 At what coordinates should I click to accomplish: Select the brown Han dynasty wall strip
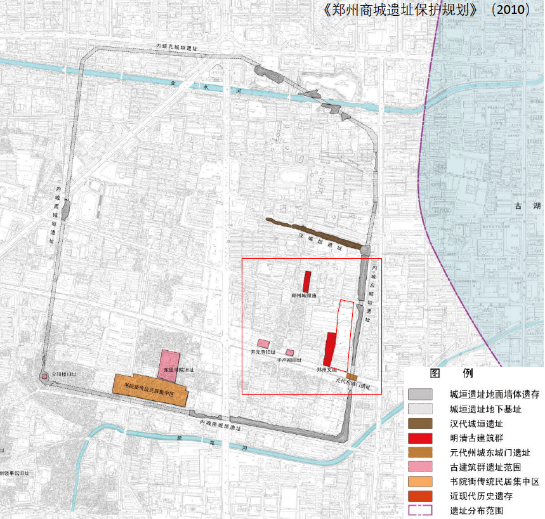[x=315, y=233]
